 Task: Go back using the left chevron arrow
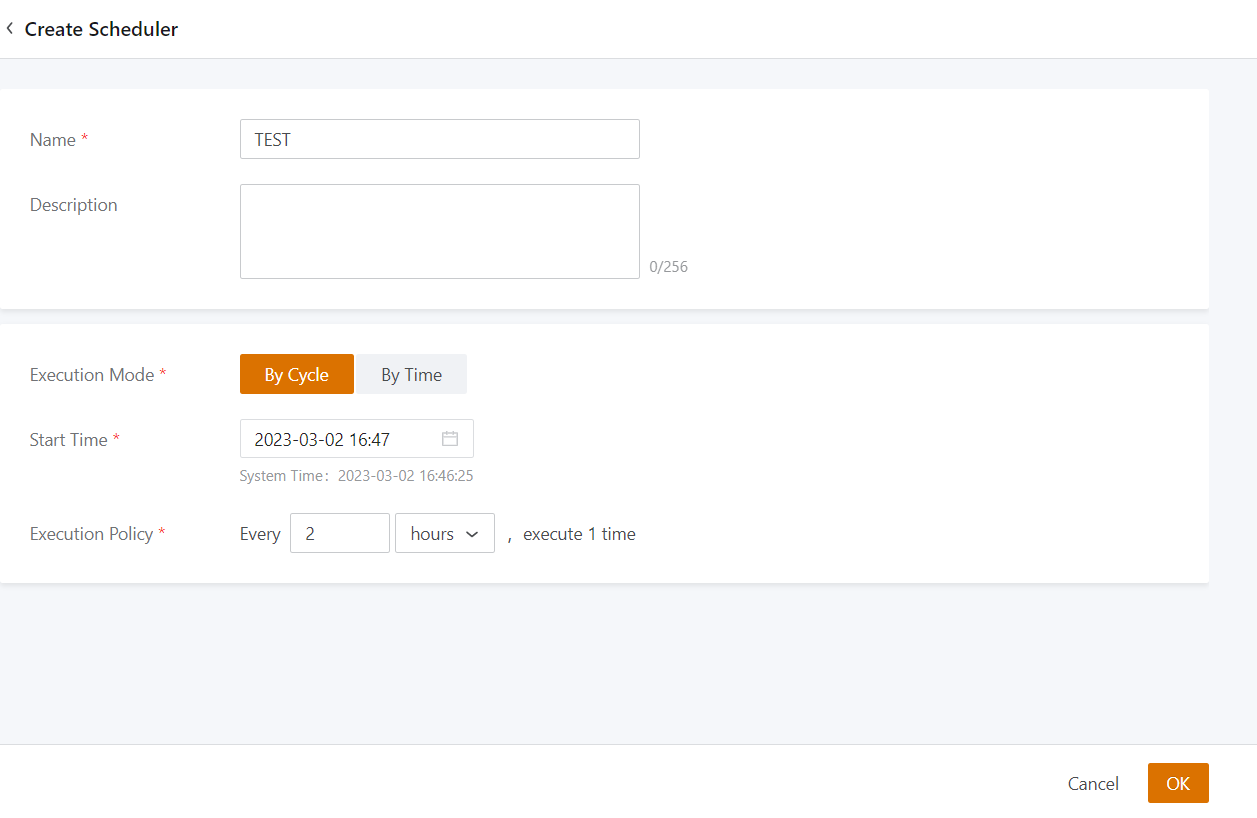pos(10,29)
